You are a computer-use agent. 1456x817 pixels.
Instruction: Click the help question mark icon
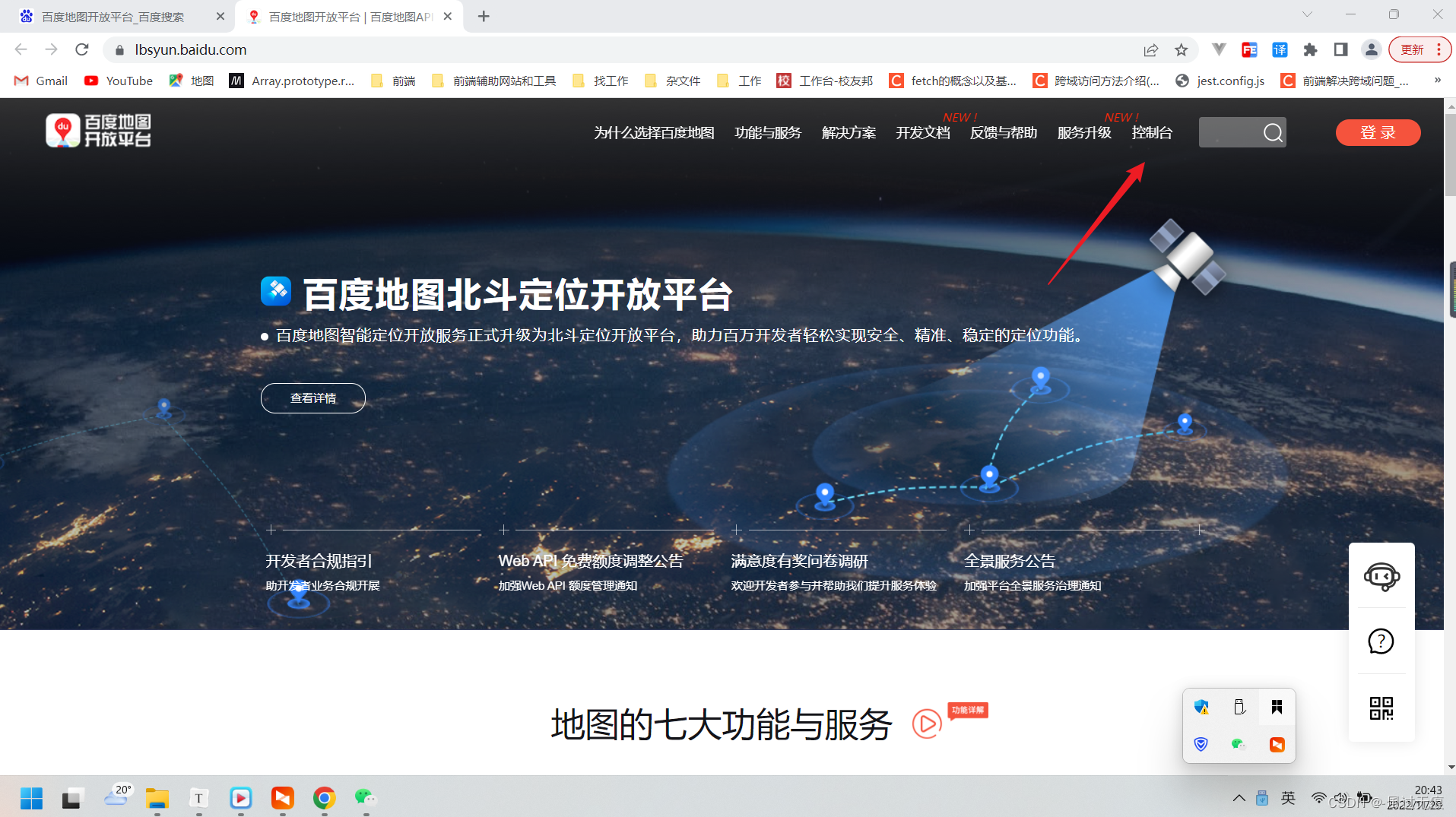[x=1381, y=641]
